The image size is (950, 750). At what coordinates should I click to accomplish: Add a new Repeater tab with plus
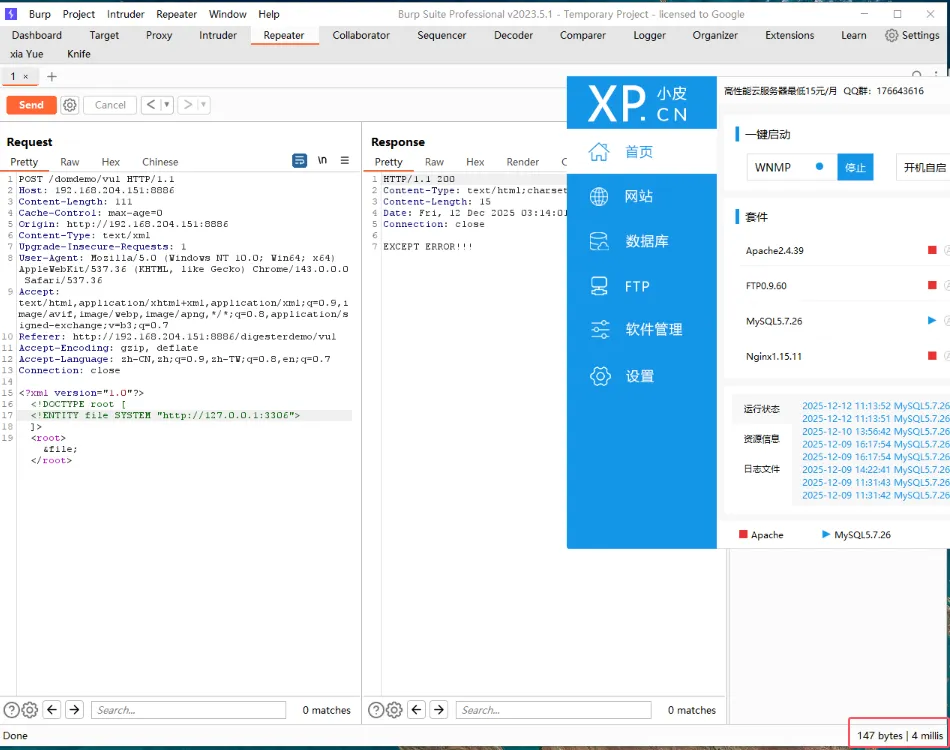click(52, 77)
